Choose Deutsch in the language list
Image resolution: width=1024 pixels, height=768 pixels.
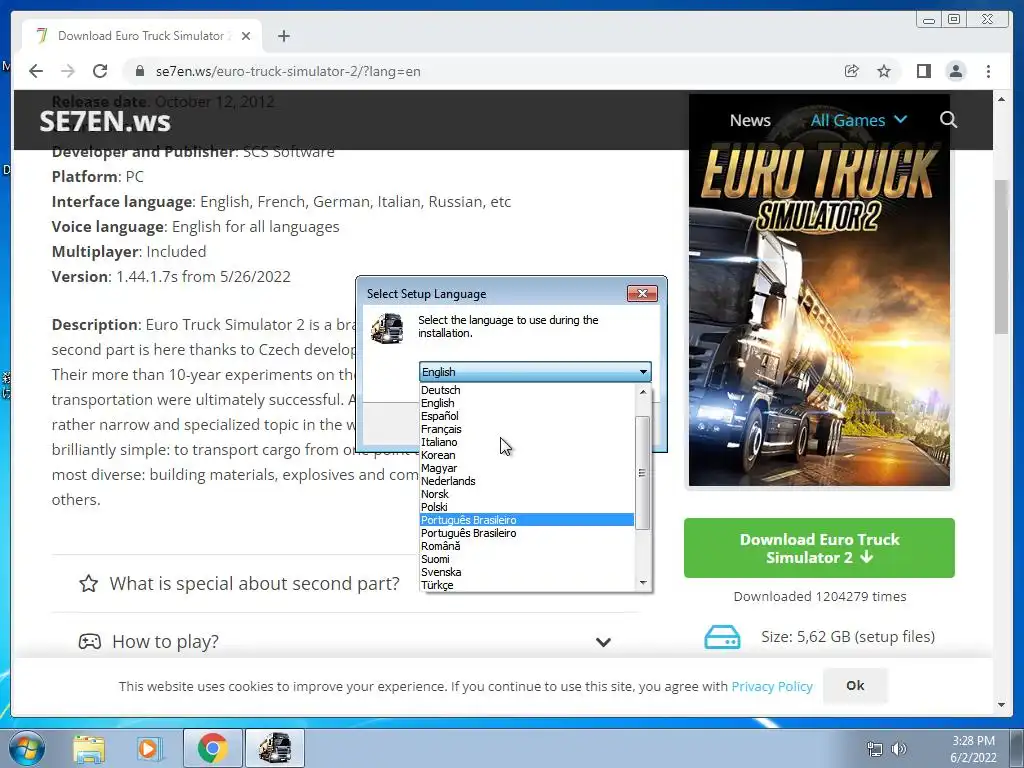[526, 390]
